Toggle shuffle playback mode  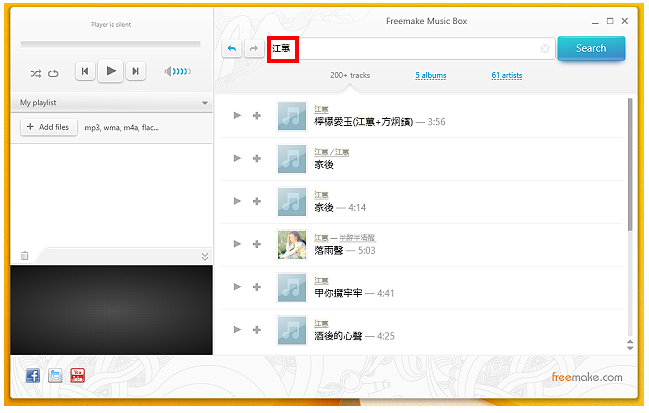36,74
